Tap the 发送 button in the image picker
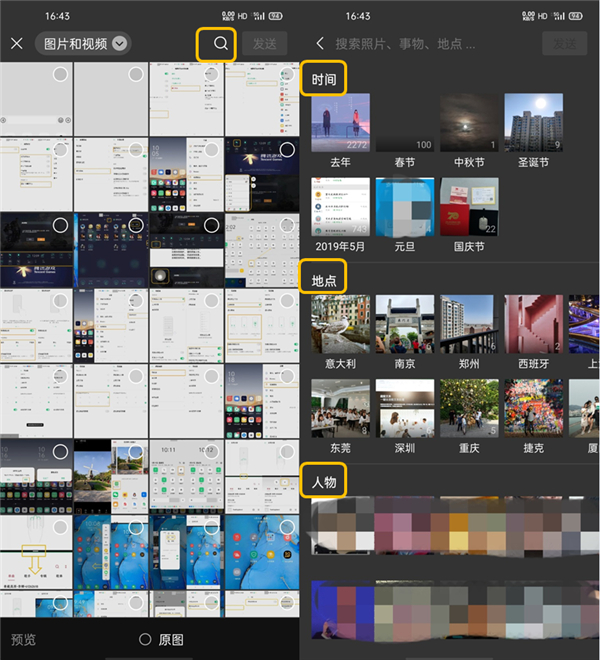600x660 pixels. click(264, 43)
